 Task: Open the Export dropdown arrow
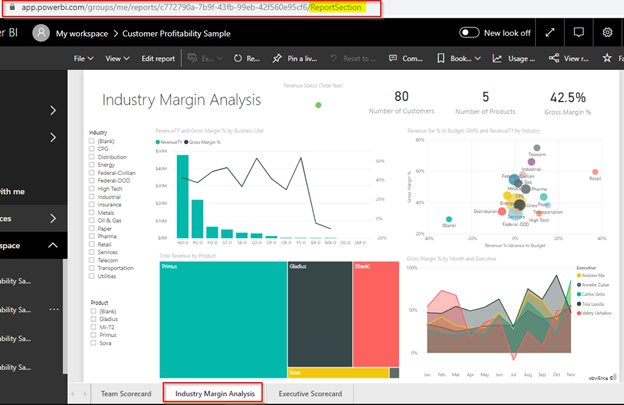(x=220, y=58)
